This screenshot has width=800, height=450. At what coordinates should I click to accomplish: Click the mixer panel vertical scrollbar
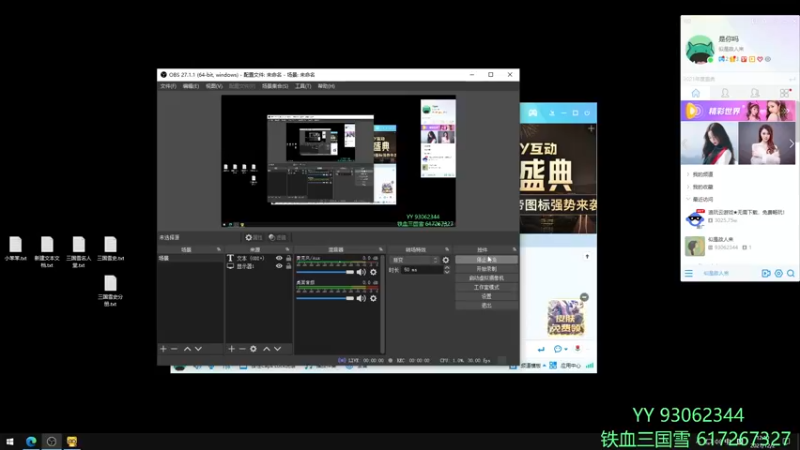(x=383, y=304)
